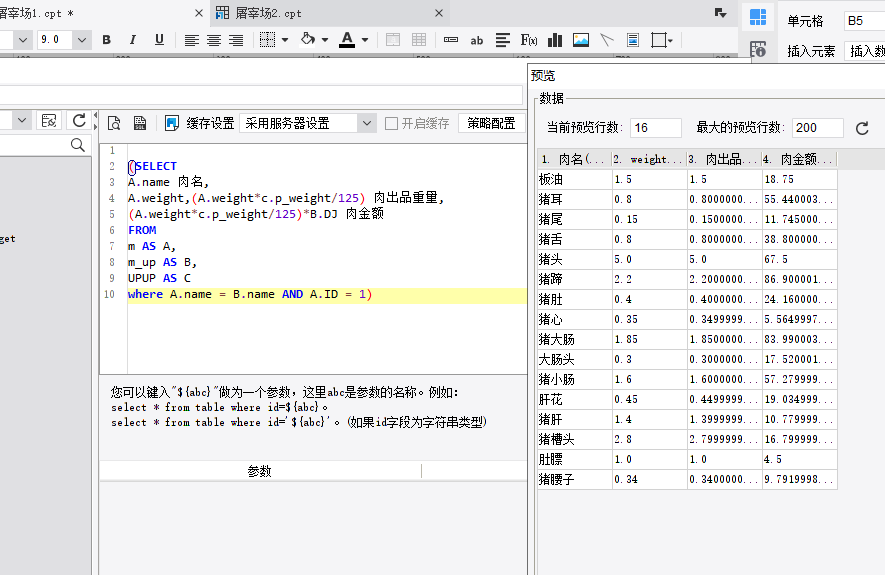The width and height of the screenshot is (885, 575).
Task: Insert formula F(x) icon
Action: (529, 40)
